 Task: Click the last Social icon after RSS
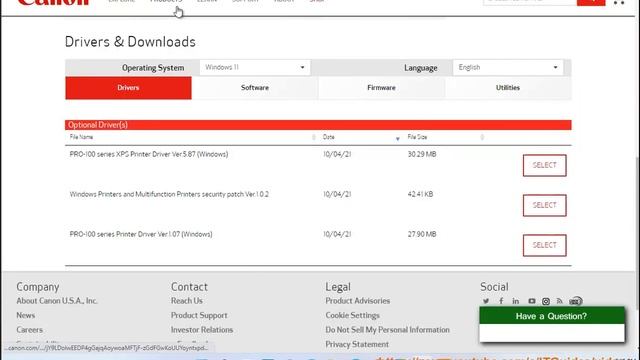coord(576,301)
